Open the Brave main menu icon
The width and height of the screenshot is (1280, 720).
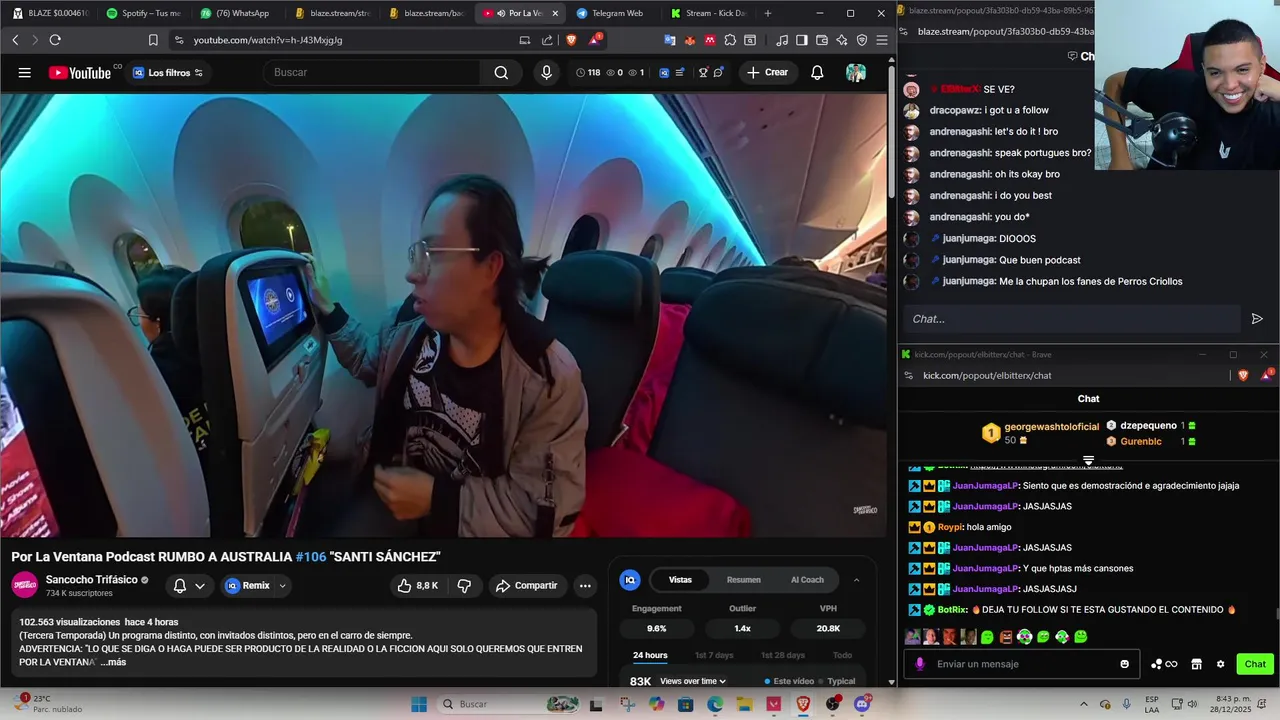click(x=882, y=40)
